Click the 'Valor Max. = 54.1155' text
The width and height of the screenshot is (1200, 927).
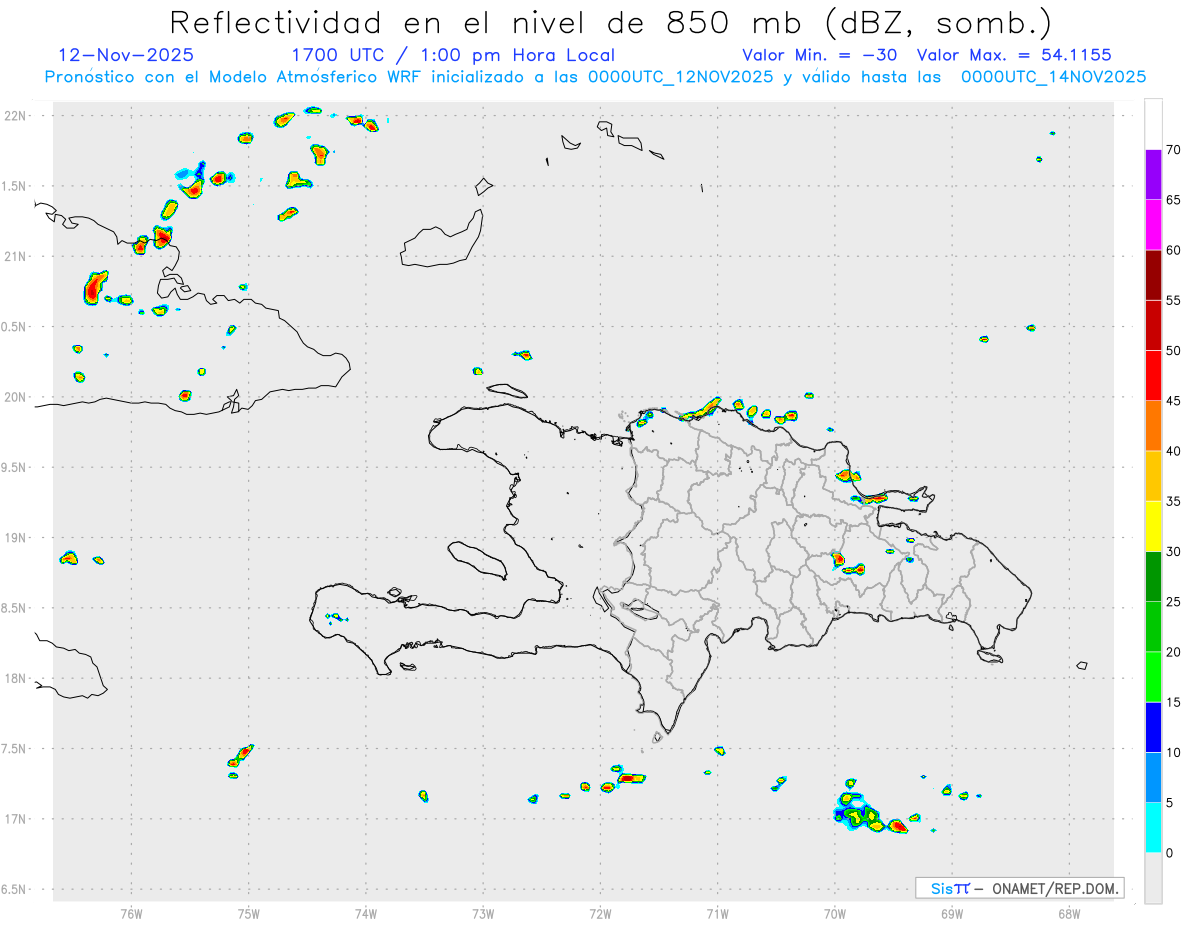(1014, 55)
